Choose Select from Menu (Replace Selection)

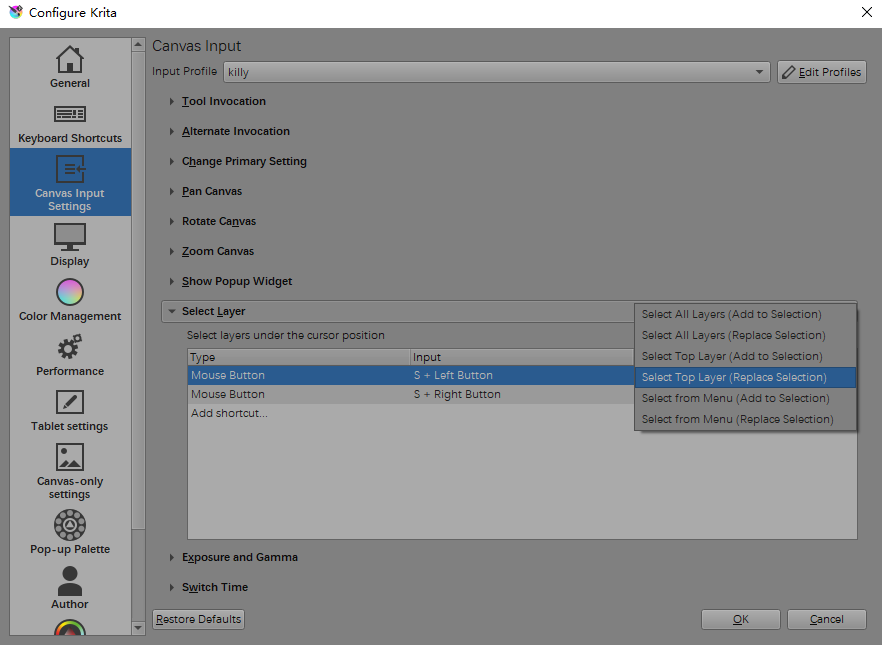point(745,420)
